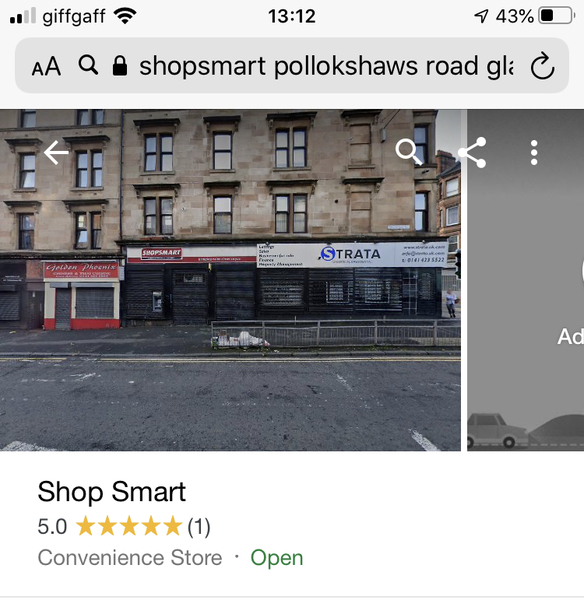Tap the Shop Smart business title

tap(111, 492)
